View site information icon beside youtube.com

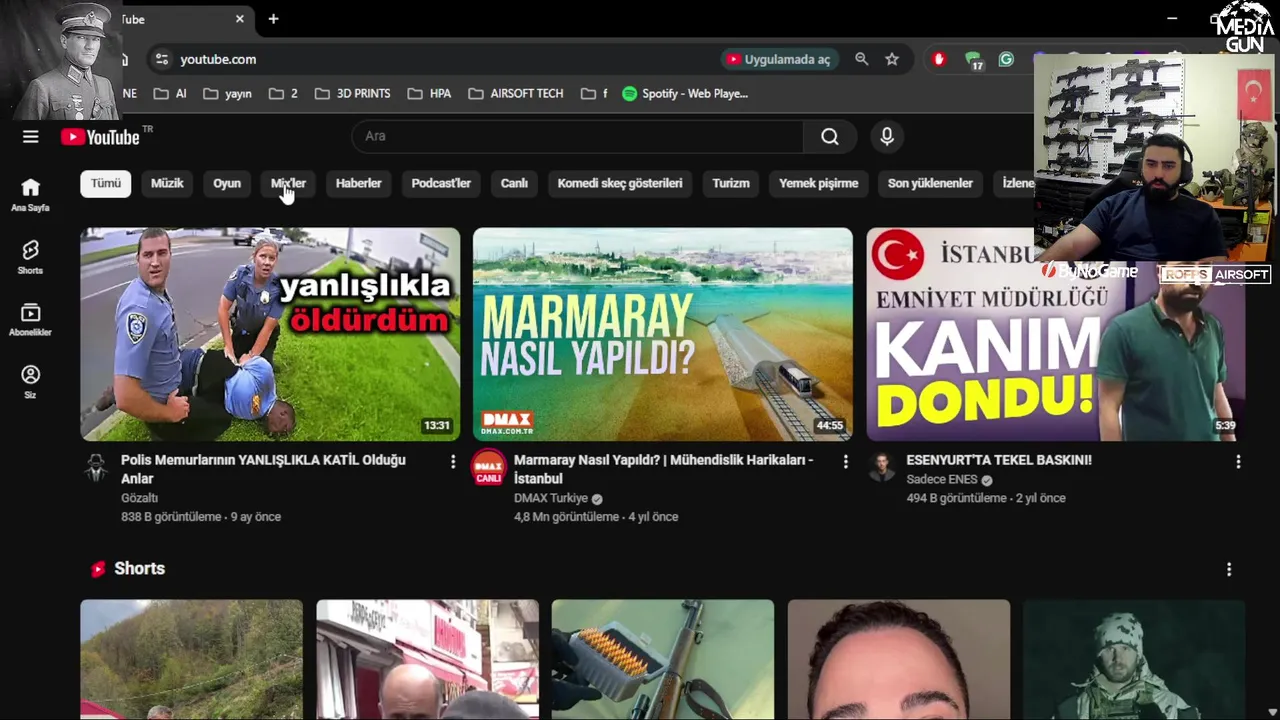161,59
